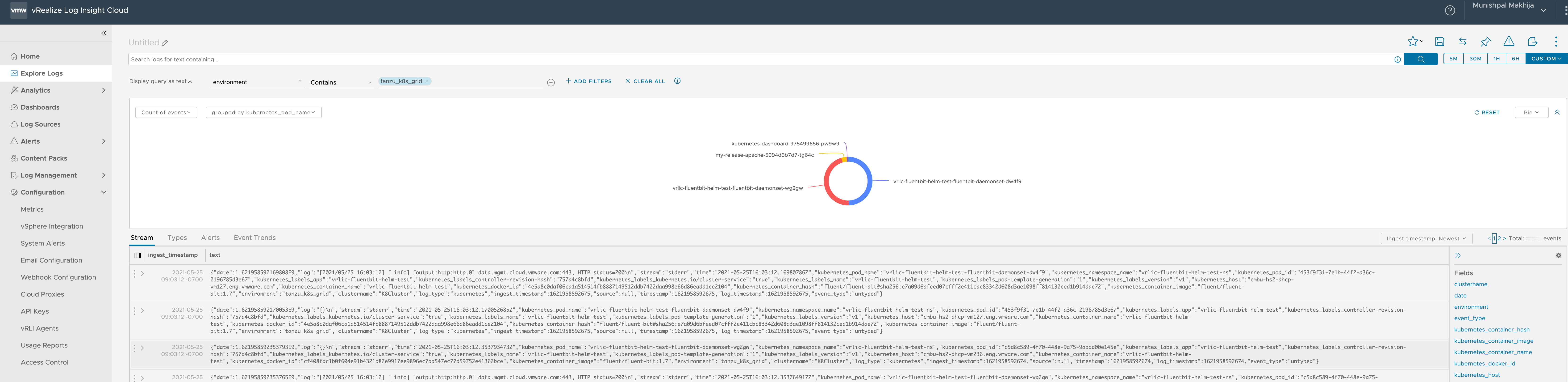This screenshot has height=382, width=1568.
Task: Collapse the left navigation sidebar
Action: [104, 33]
